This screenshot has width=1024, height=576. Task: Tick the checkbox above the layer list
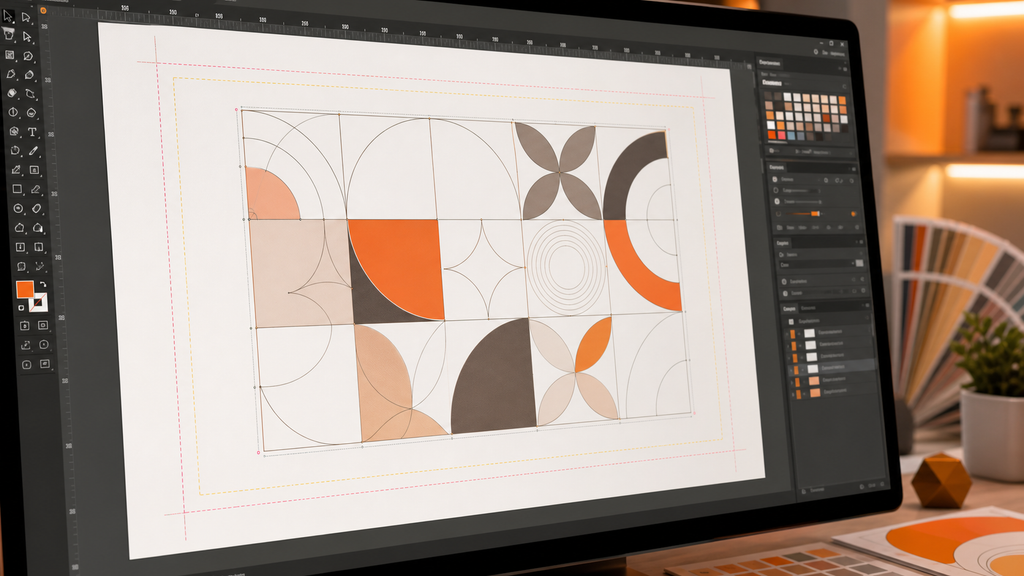[792, 321]
